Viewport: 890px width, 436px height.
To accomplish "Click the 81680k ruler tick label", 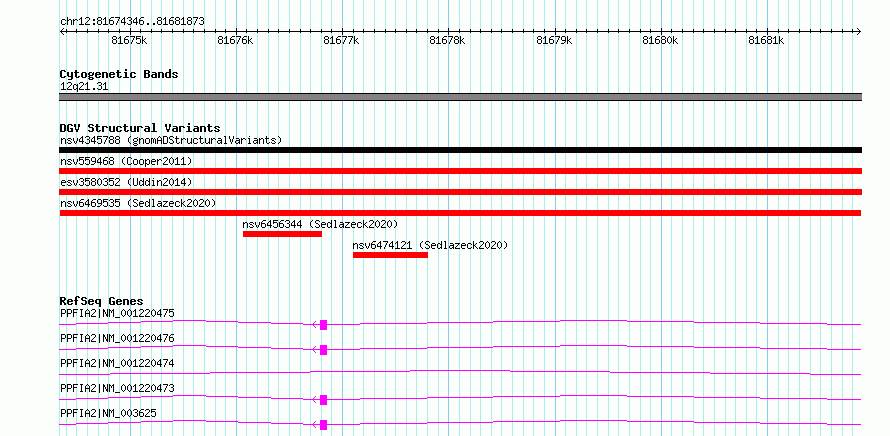I will (x=661, y=40).
